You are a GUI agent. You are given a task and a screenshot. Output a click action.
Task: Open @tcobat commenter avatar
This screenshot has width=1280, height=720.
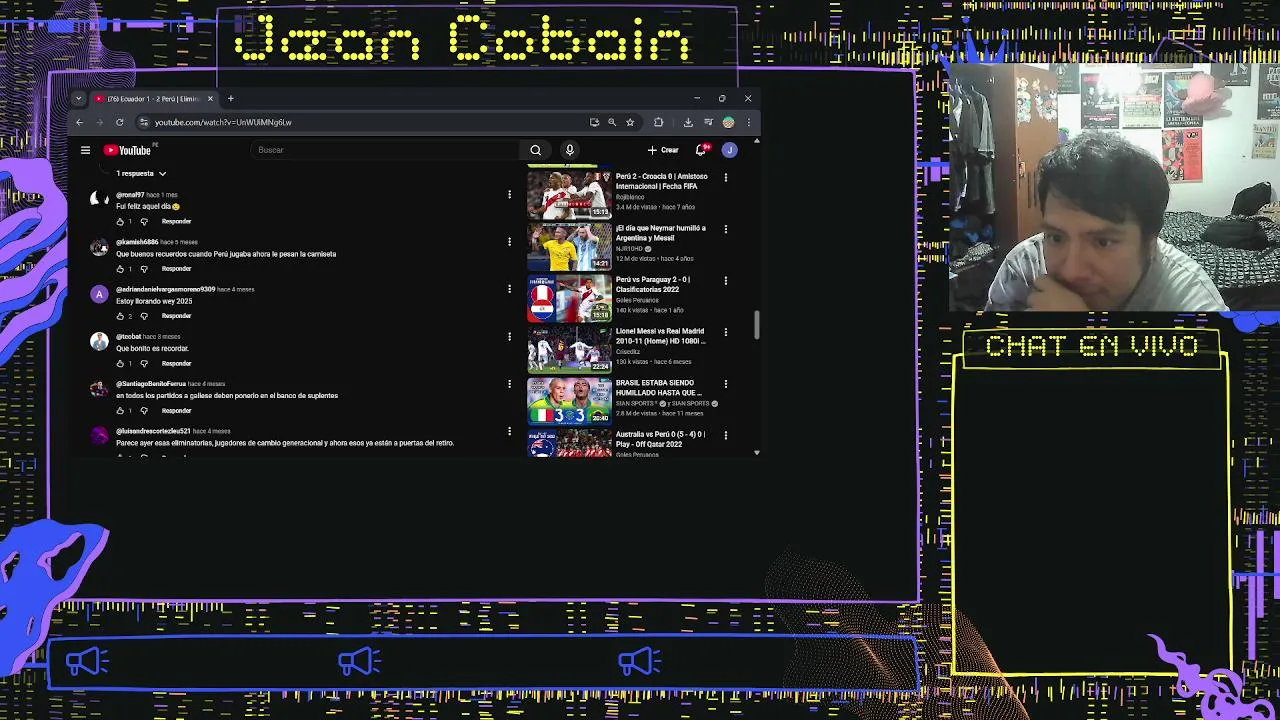click(x=99, y=342)
